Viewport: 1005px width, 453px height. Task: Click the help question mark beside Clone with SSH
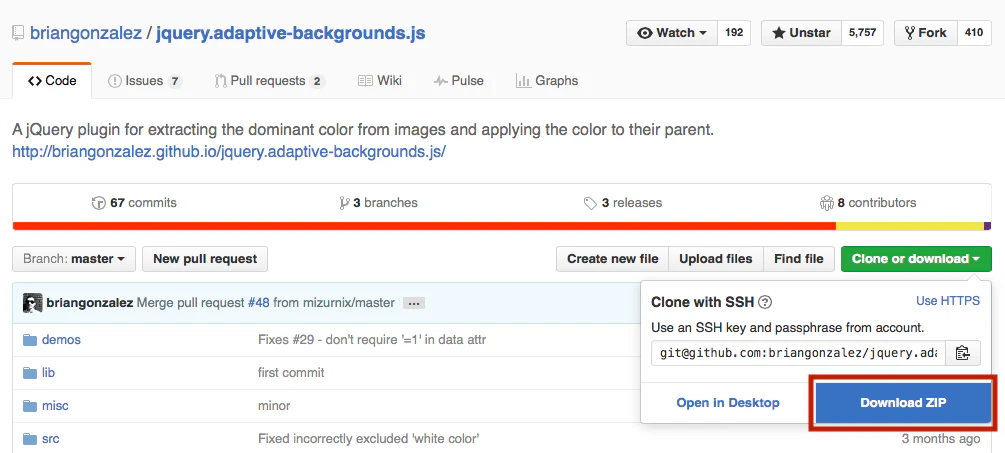click(765, 302)
